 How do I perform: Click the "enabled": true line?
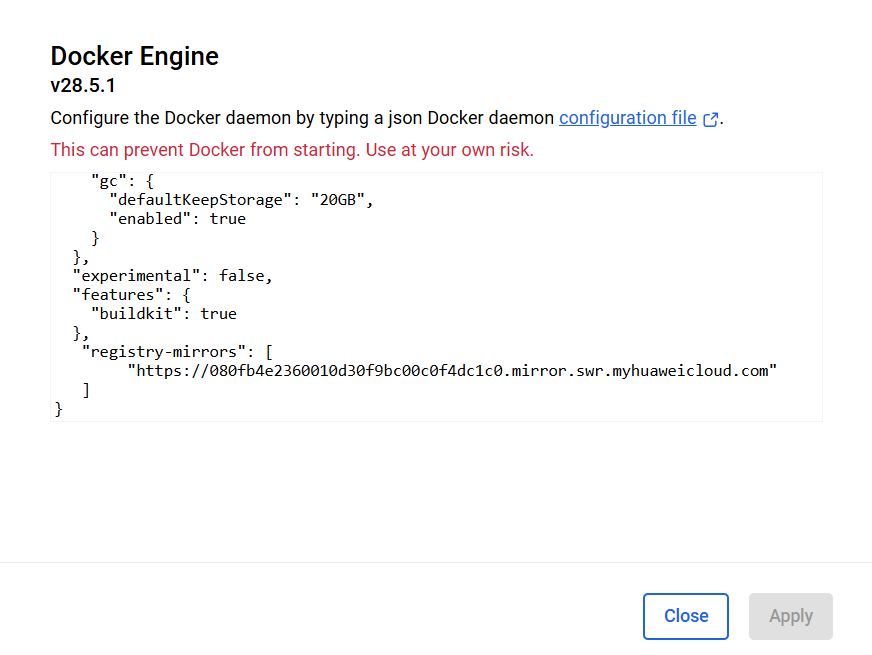point(177,219)
